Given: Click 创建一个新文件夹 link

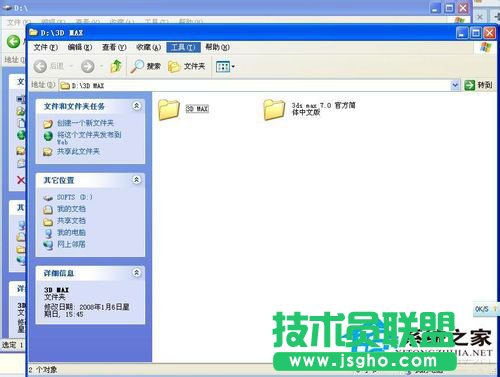Looking at the screenshot, I should point(85,123).
